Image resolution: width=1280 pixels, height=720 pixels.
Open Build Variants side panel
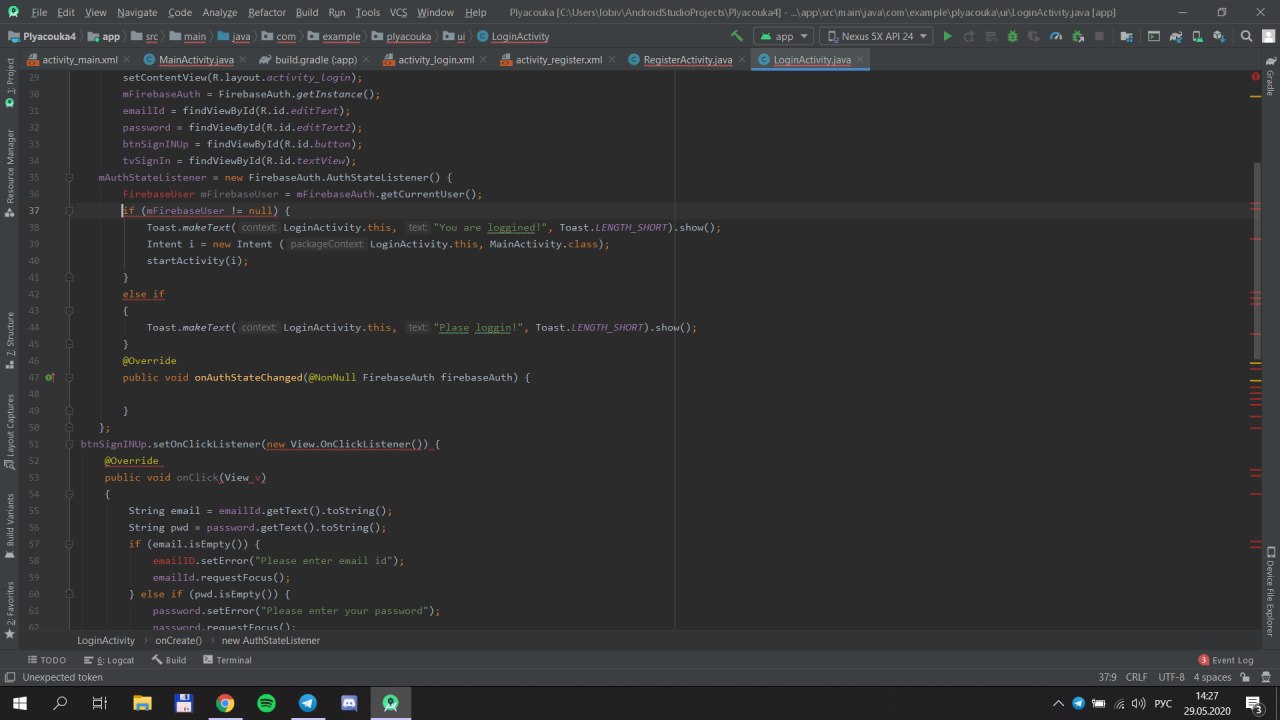10,526
